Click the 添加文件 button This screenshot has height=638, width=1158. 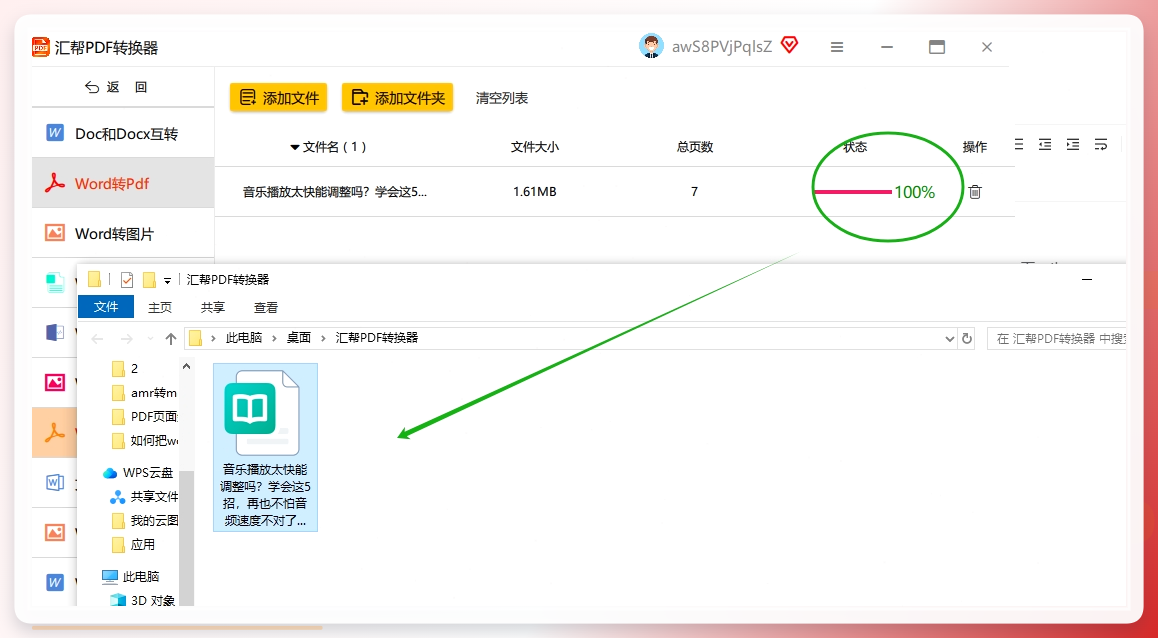pos(278,97)
